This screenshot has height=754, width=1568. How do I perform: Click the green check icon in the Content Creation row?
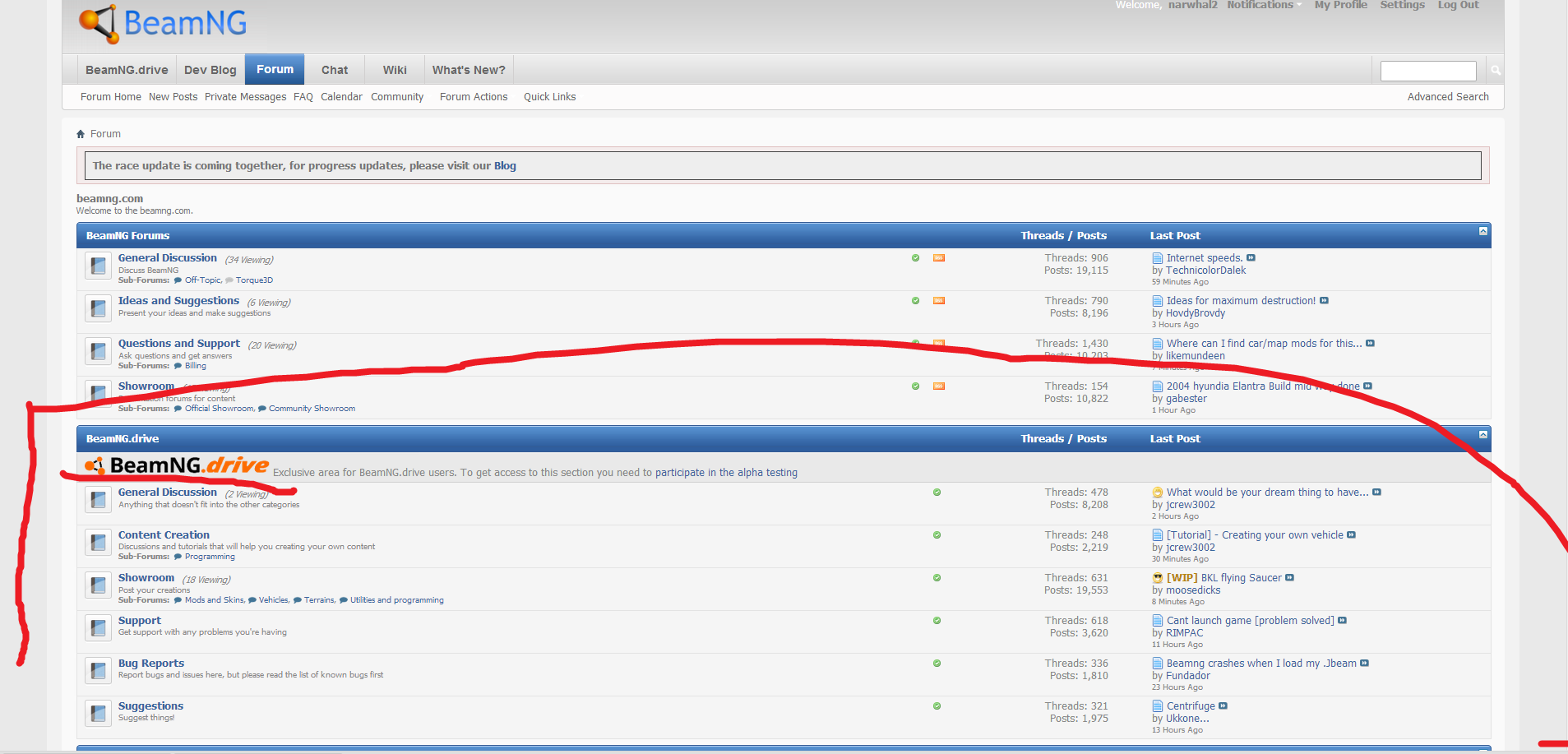coord(937,535)
